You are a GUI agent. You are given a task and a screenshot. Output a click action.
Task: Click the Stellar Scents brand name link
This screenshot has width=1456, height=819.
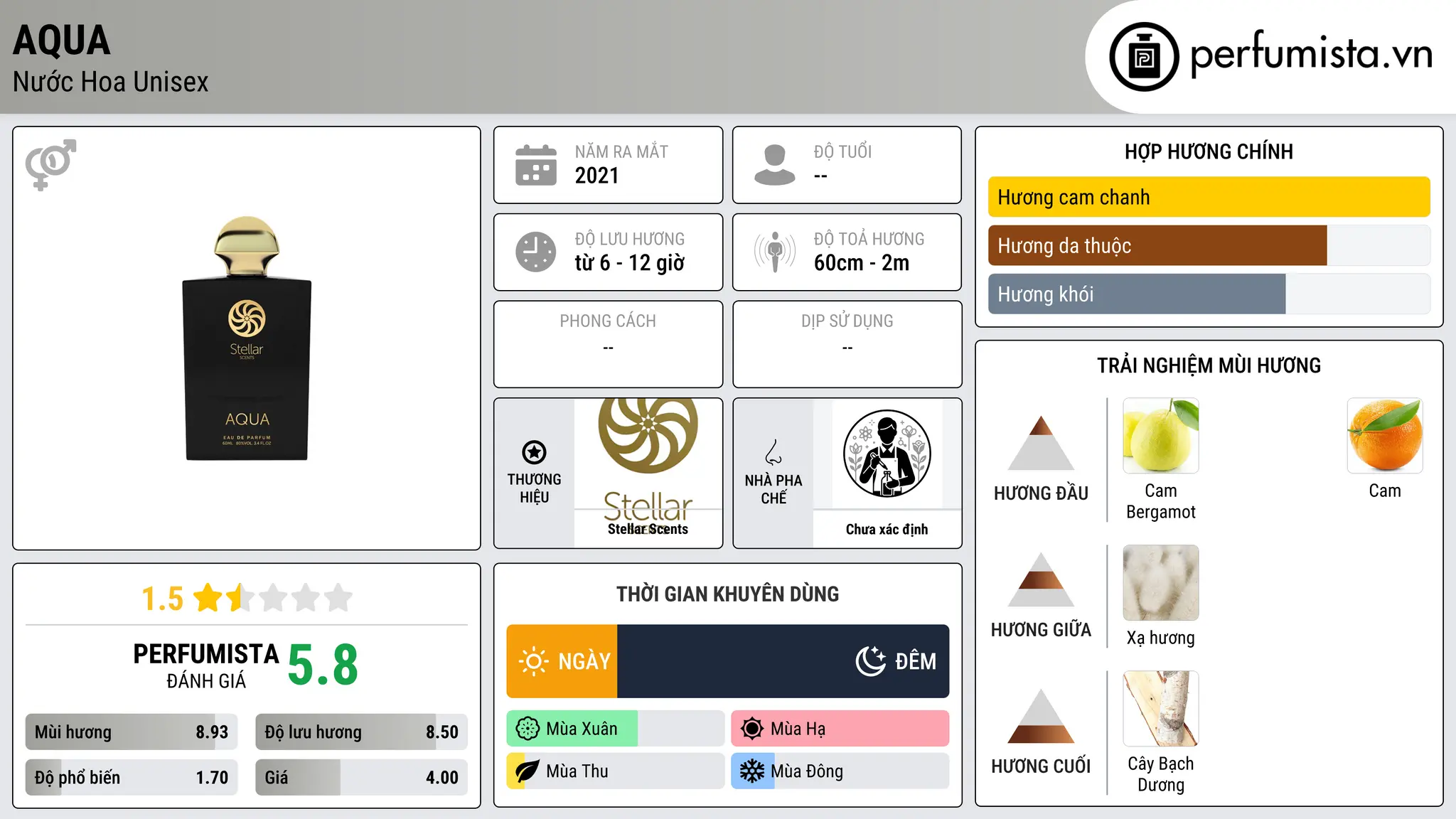click(648, 530)
